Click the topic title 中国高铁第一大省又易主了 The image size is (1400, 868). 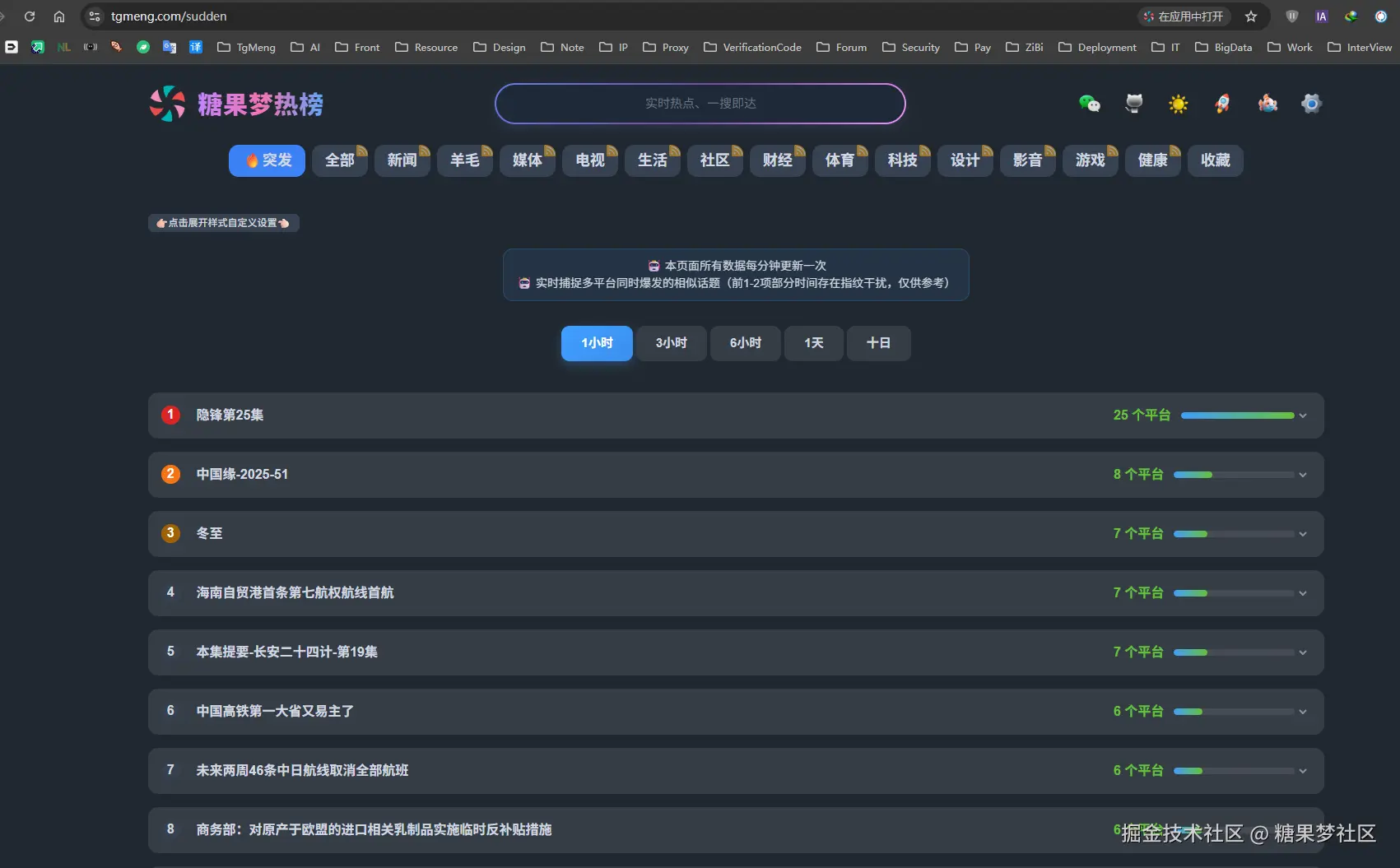275,711
